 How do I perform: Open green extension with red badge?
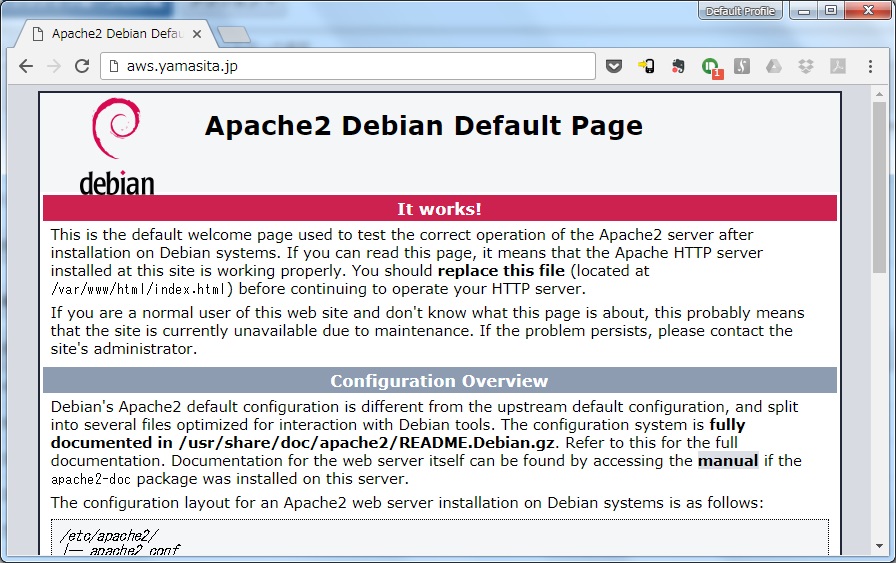[711, 67]
